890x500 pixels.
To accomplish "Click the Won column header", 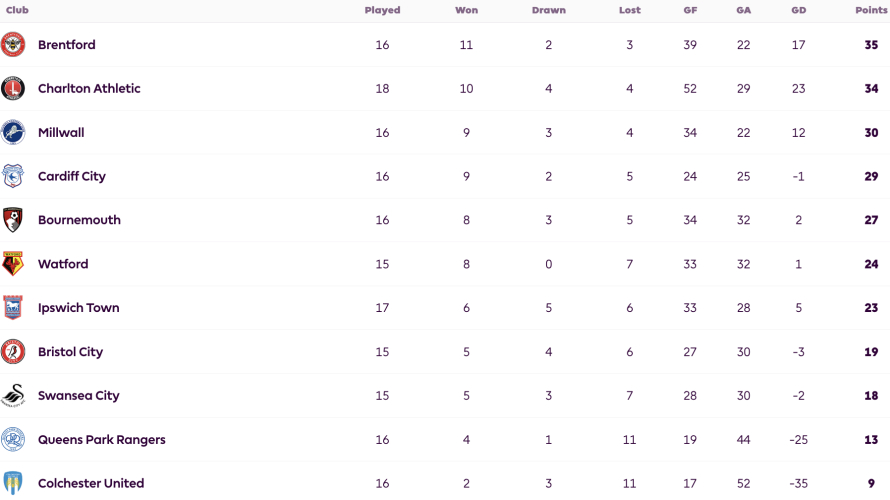I will click(467, 10).
